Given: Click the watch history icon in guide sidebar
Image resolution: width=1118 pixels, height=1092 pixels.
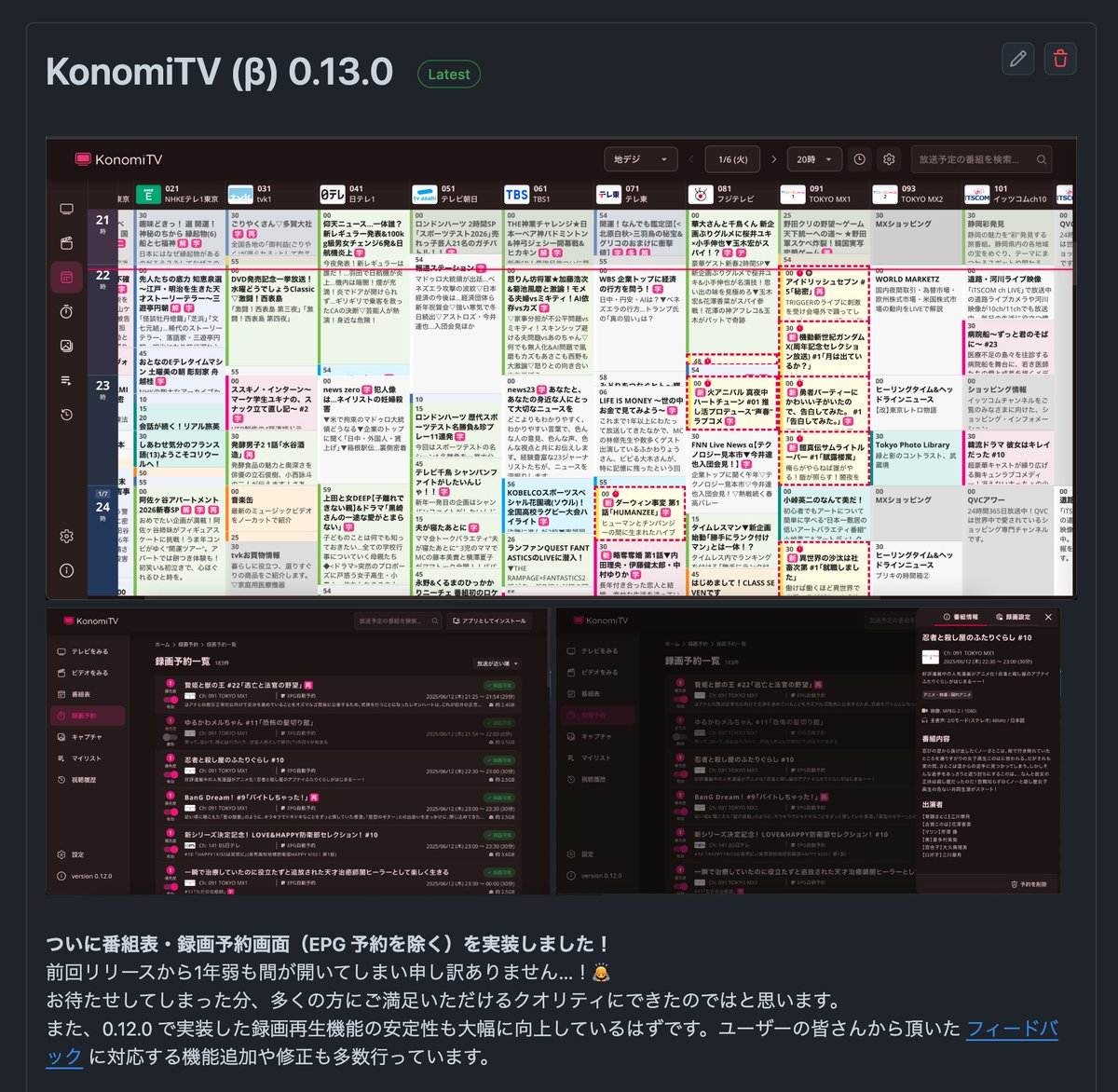Looking at the screenshot, I should pos(66,415).
